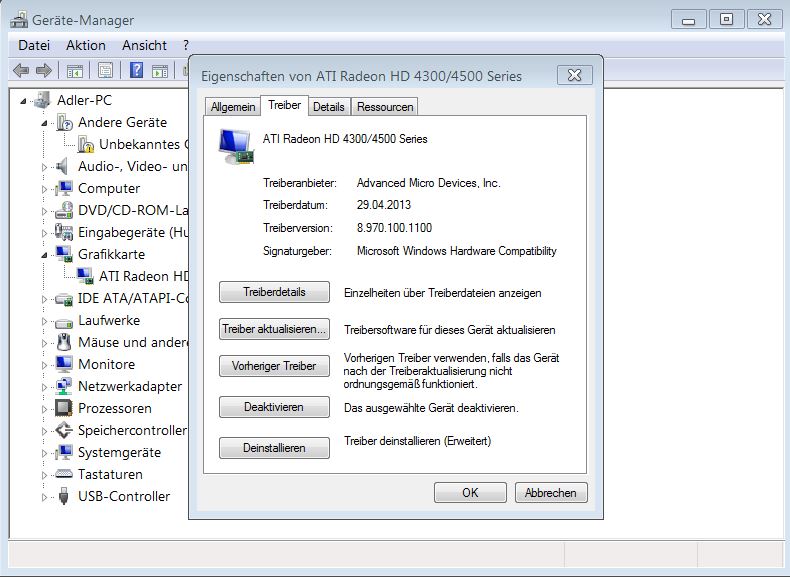The image size is (790, 577).
Task: Click the Prozessoren chip icon
Action: pos(64,408)
